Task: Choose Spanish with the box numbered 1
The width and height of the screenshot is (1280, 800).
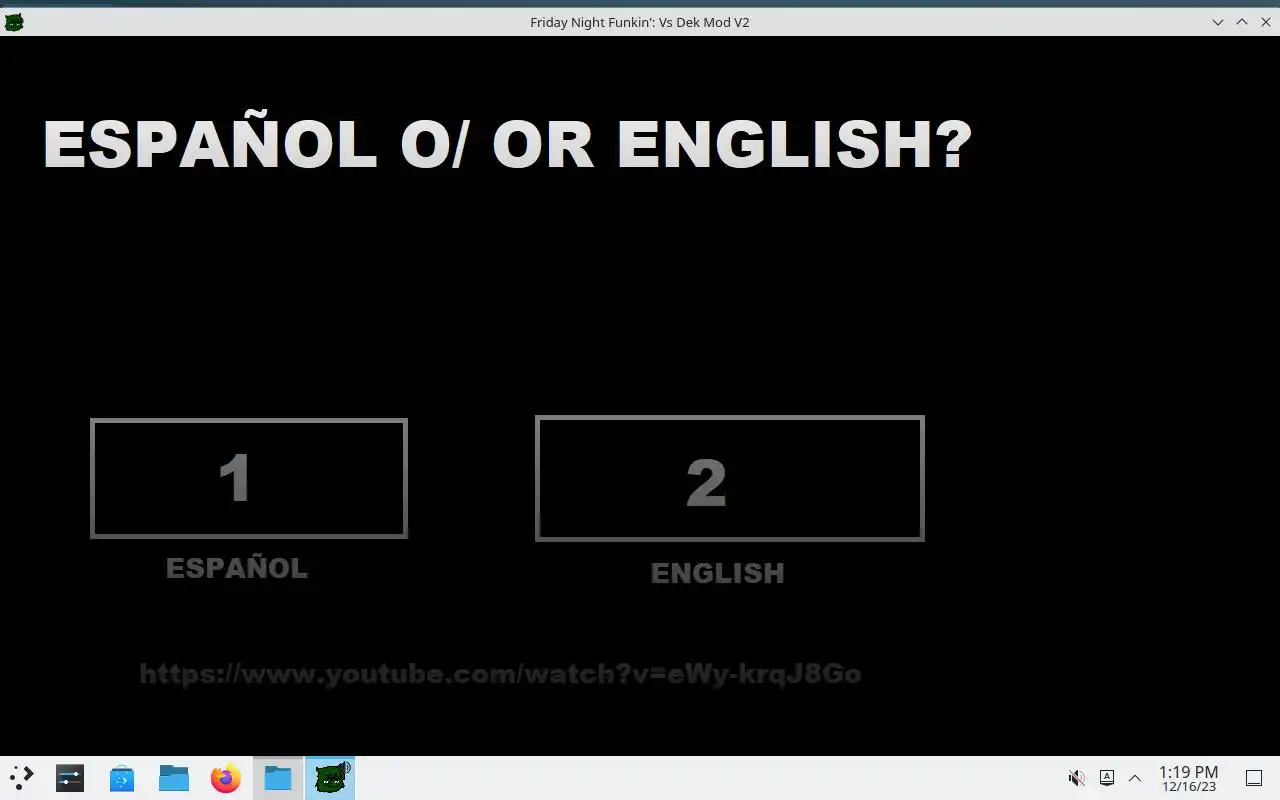Action: 249,478
